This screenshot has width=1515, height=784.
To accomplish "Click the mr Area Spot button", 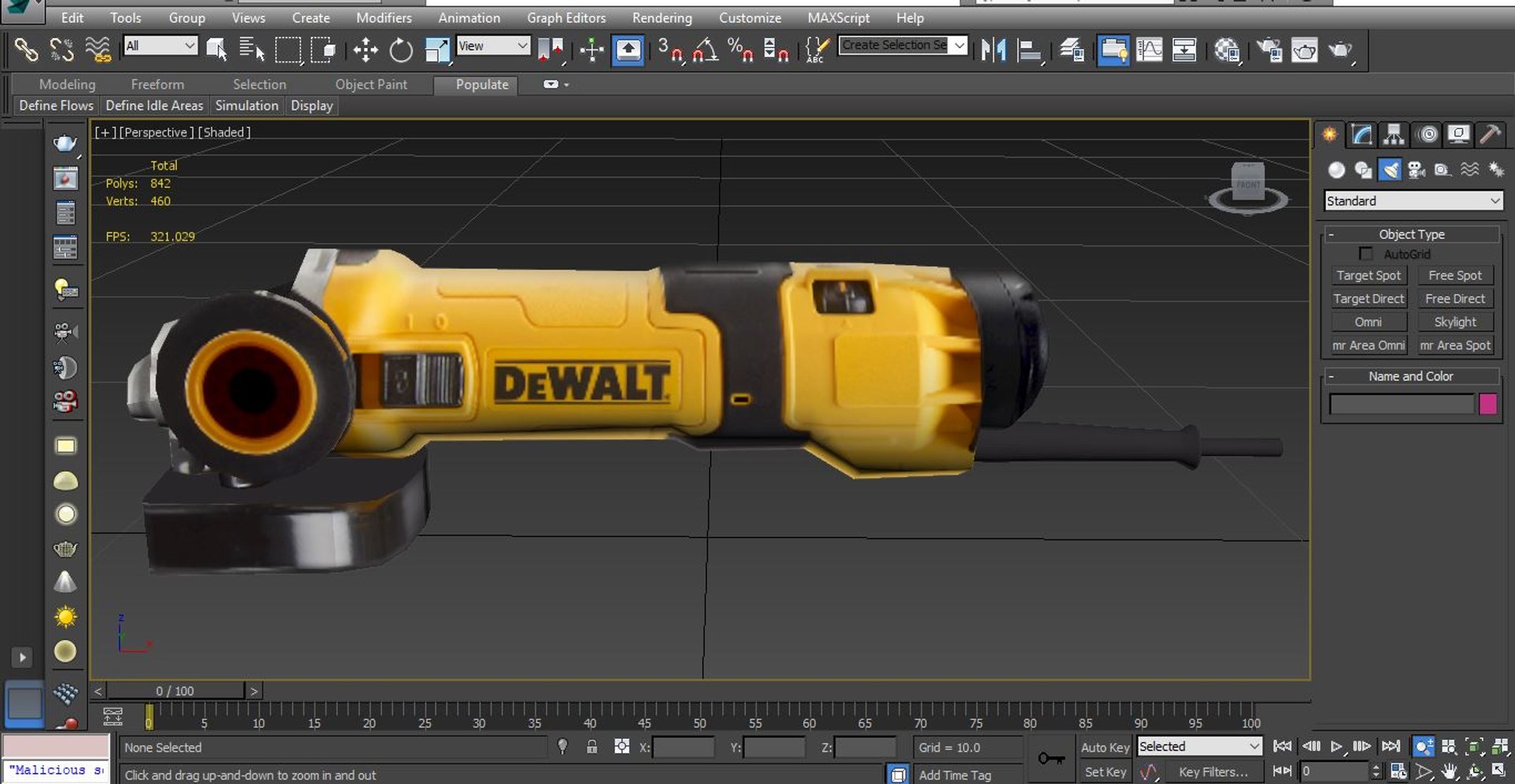I will tap(1455, 345).
